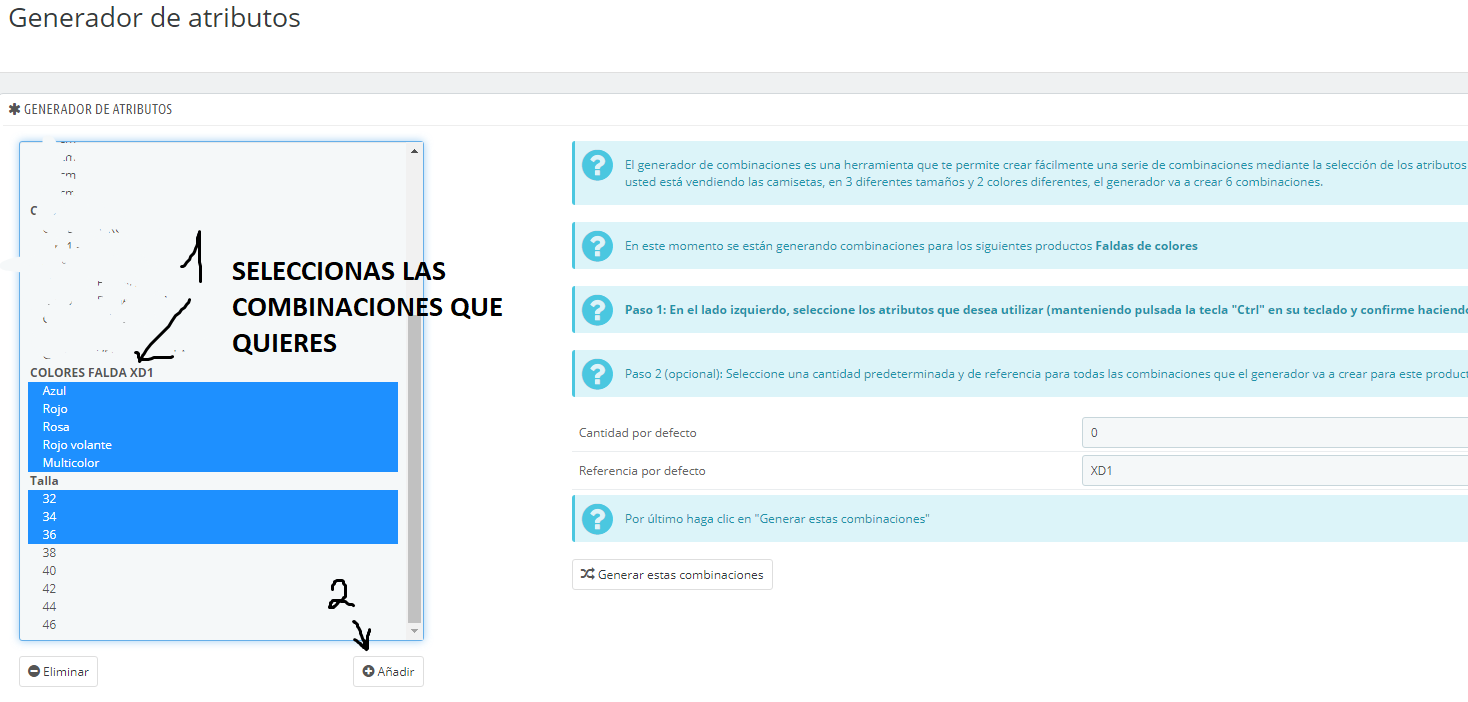Screen dimensions: 1468x702
Task: Click help icon beside Faldas de colores note
Action: [x=598, y=246]
